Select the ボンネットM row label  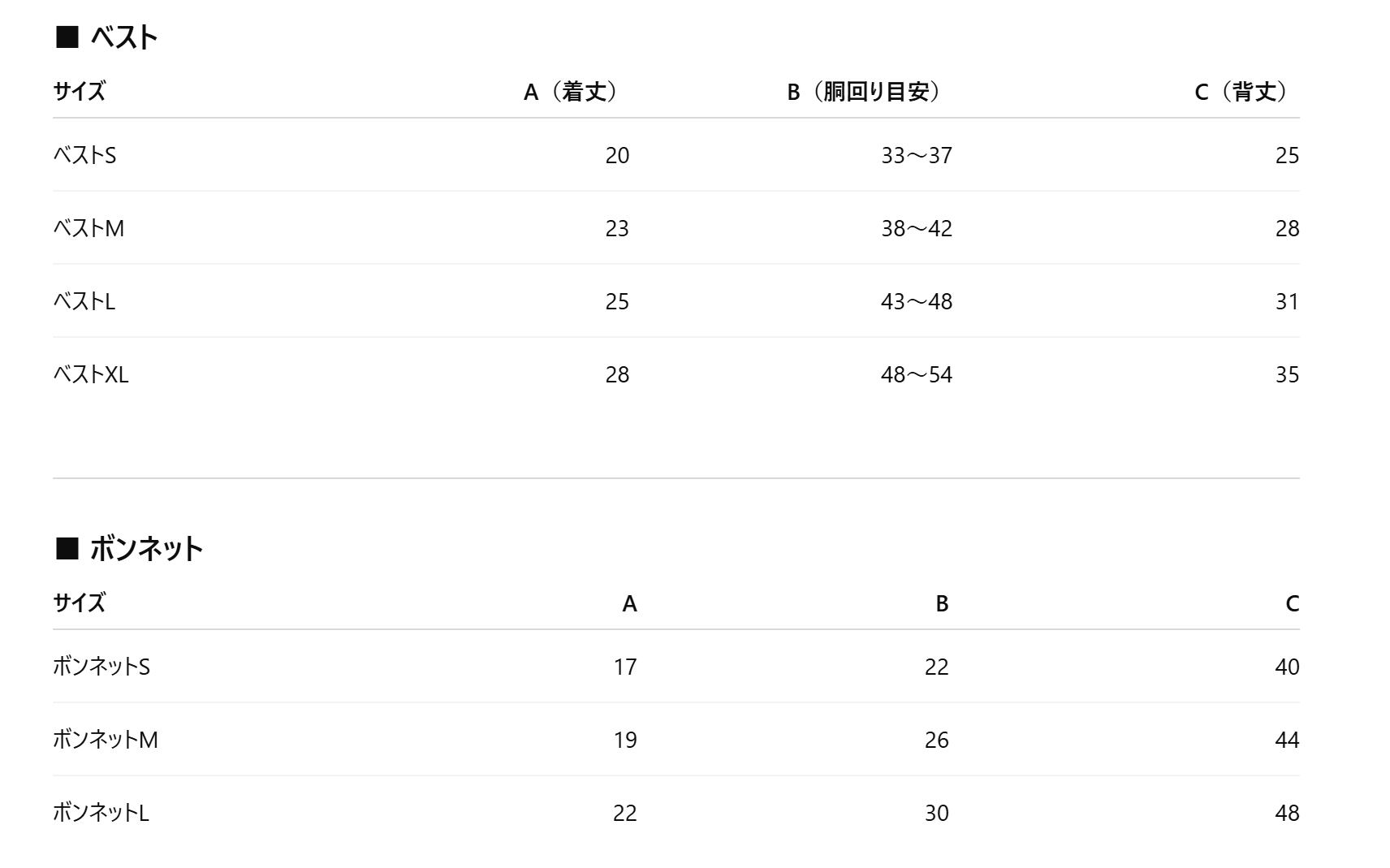(x=106, y=740)
